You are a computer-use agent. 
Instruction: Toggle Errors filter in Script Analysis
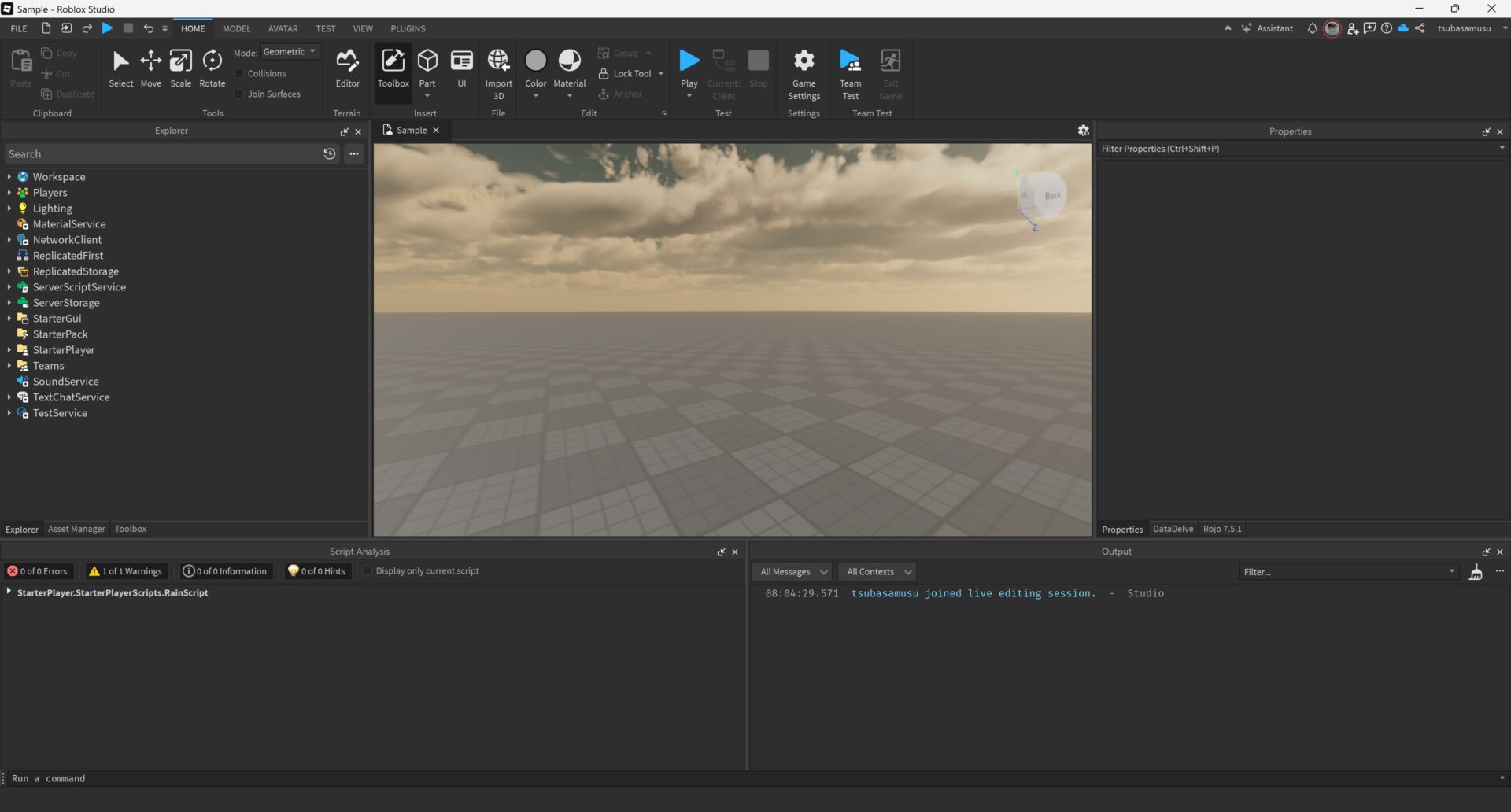coord(38,571)
